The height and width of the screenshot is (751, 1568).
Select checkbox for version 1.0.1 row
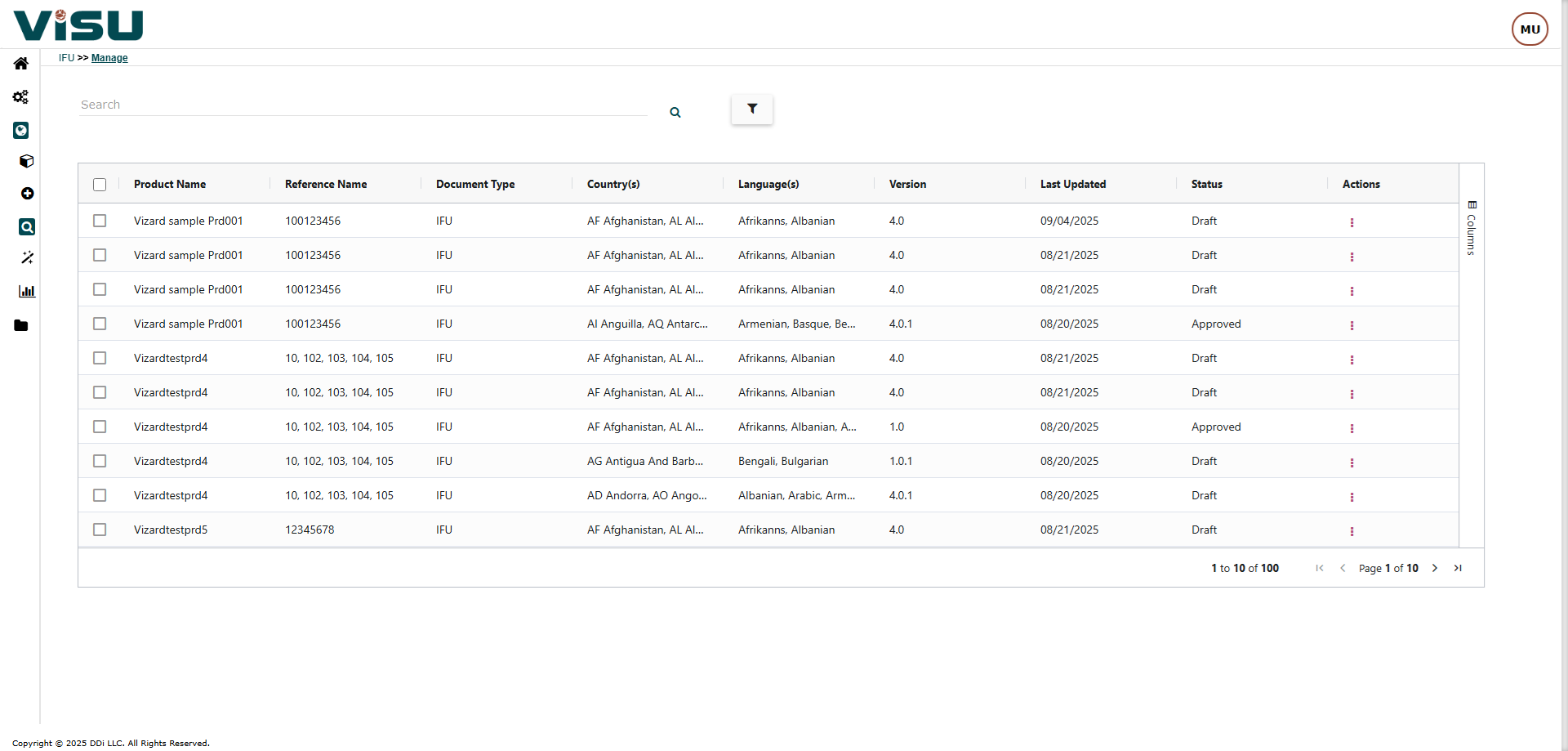(x=100, y=461)
